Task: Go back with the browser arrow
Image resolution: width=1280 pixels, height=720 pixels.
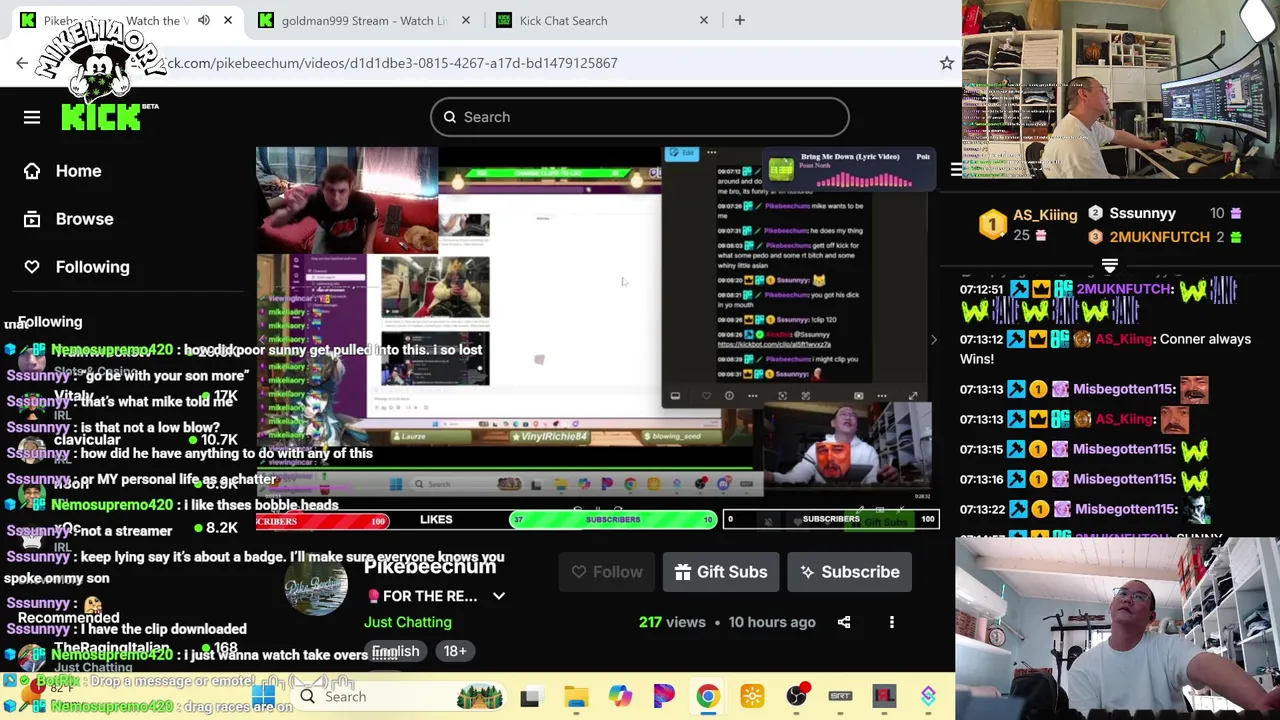Action: click(22, 63)
